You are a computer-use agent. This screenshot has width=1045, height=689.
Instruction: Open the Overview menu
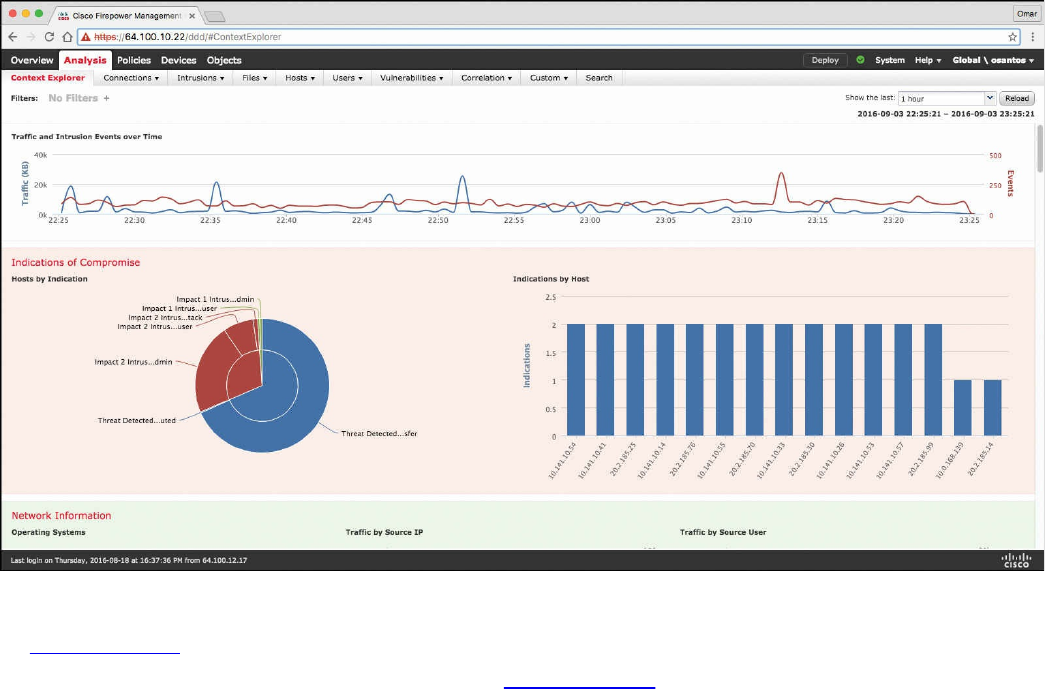coord(31,60)
